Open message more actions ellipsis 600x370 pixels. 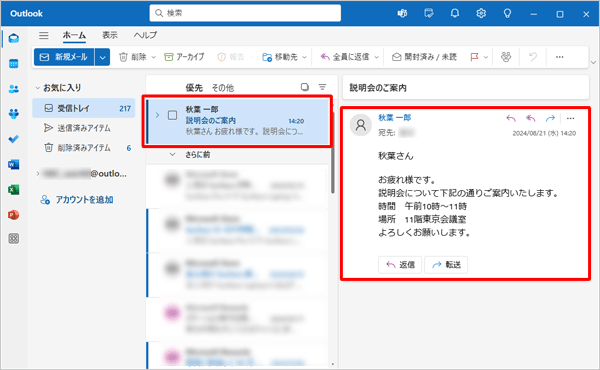point(571,118)
